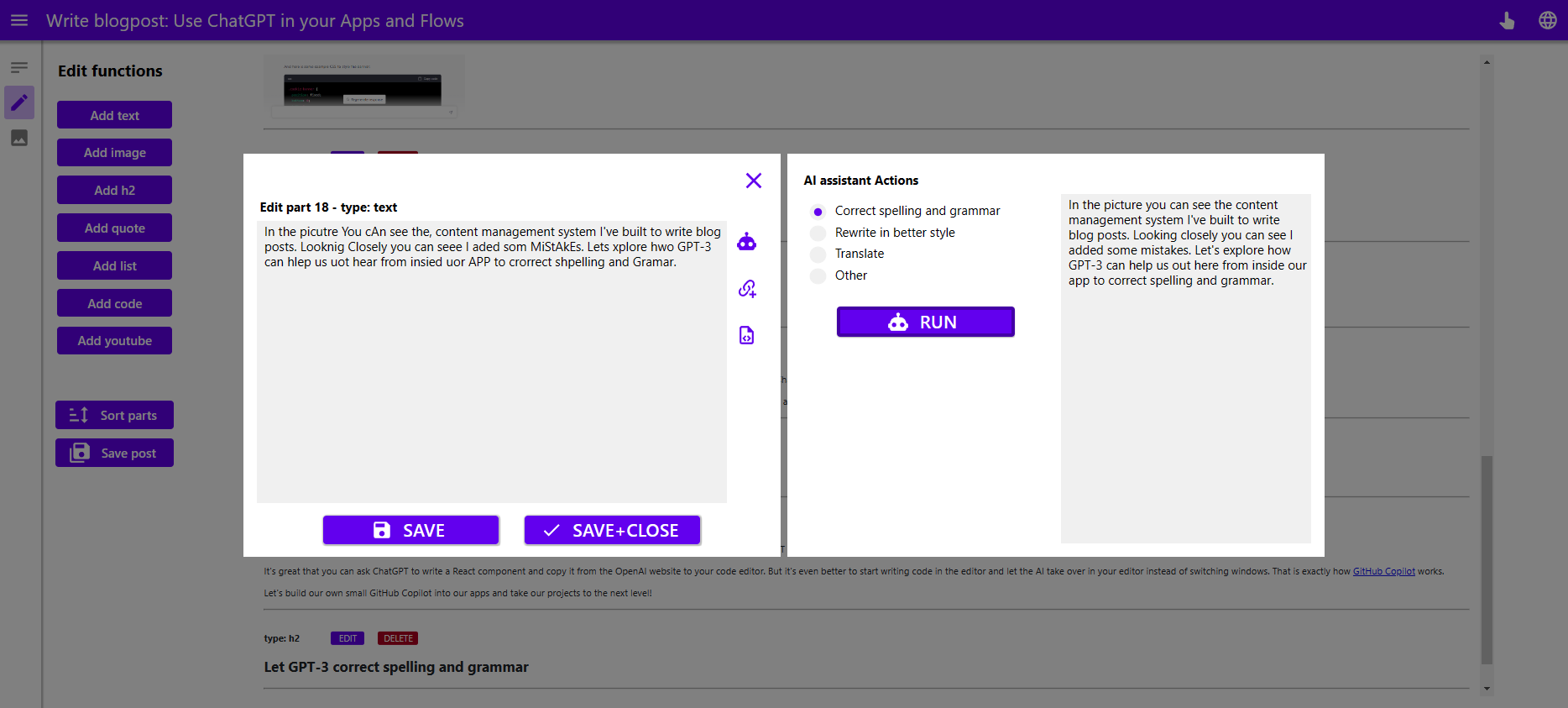Open the text outline sidebar icon
1568x708 pixels.
point(19,67)
